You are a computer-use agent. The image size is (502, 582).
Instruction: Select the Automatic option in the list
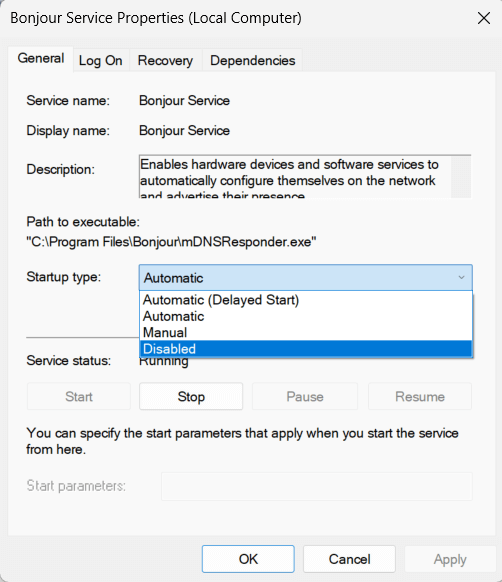pos(306,316)
